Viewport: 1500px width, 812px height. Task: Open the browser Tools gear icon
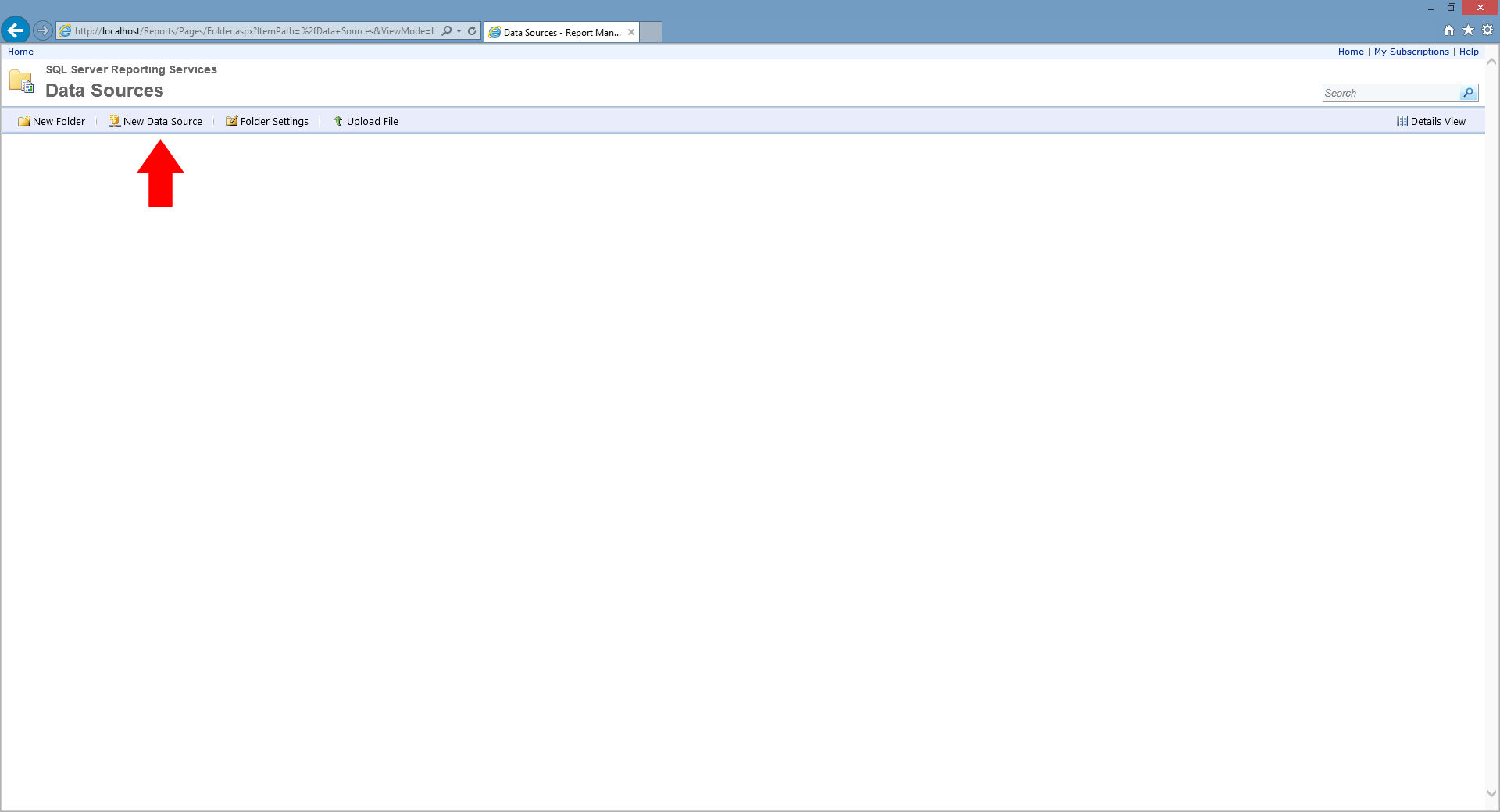tap(1487, 30)
